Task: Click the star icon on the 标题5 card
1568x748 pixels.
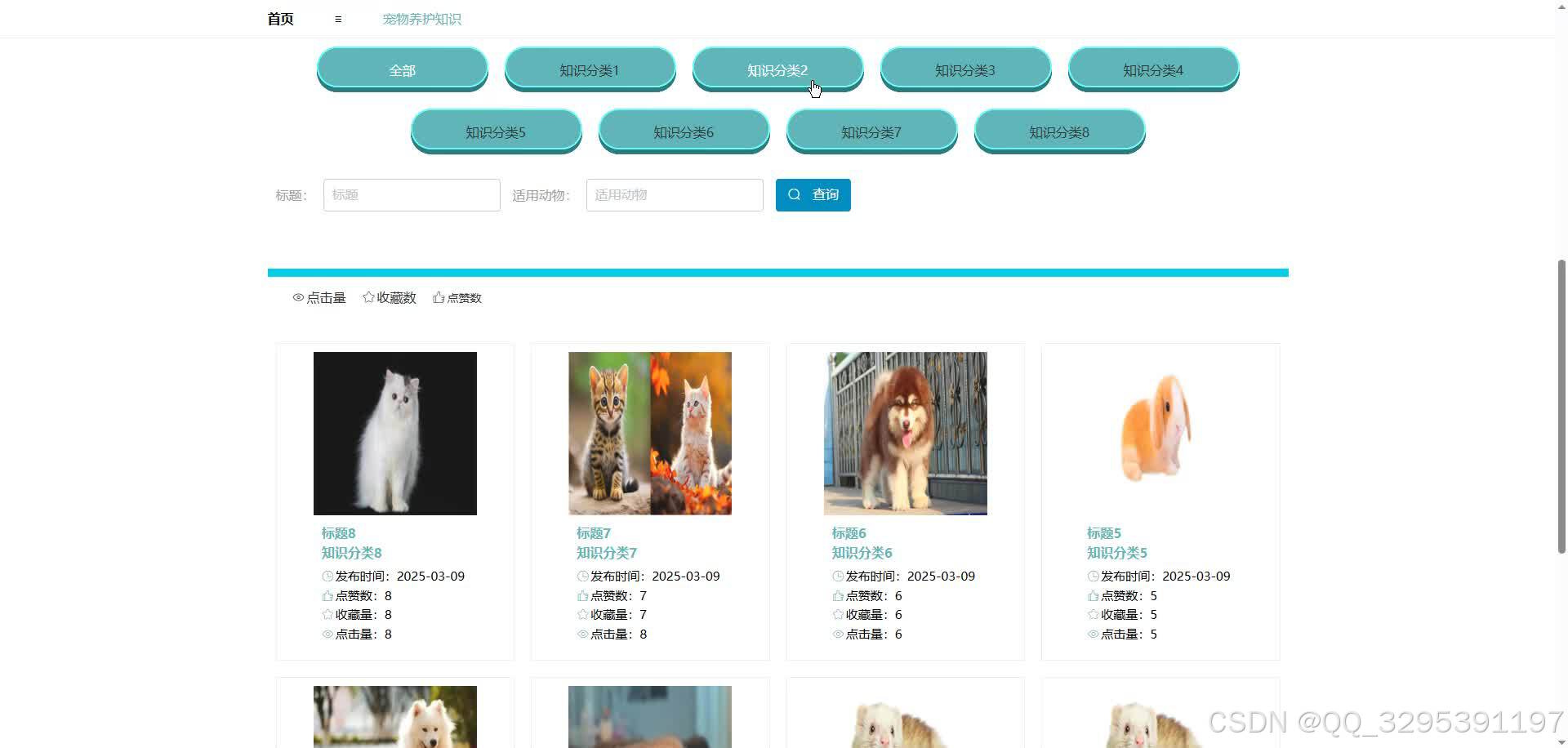Action: click(x=1094, y=615)
